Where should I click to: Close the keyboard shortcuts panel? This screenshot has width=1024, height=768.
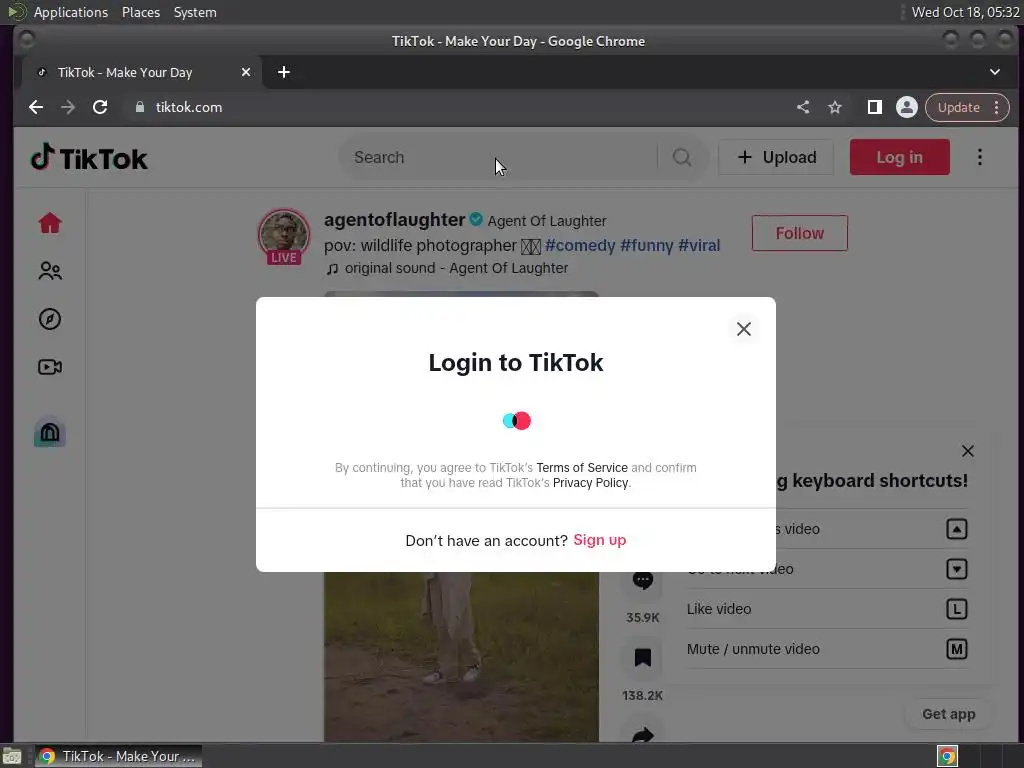coord(968,451)
